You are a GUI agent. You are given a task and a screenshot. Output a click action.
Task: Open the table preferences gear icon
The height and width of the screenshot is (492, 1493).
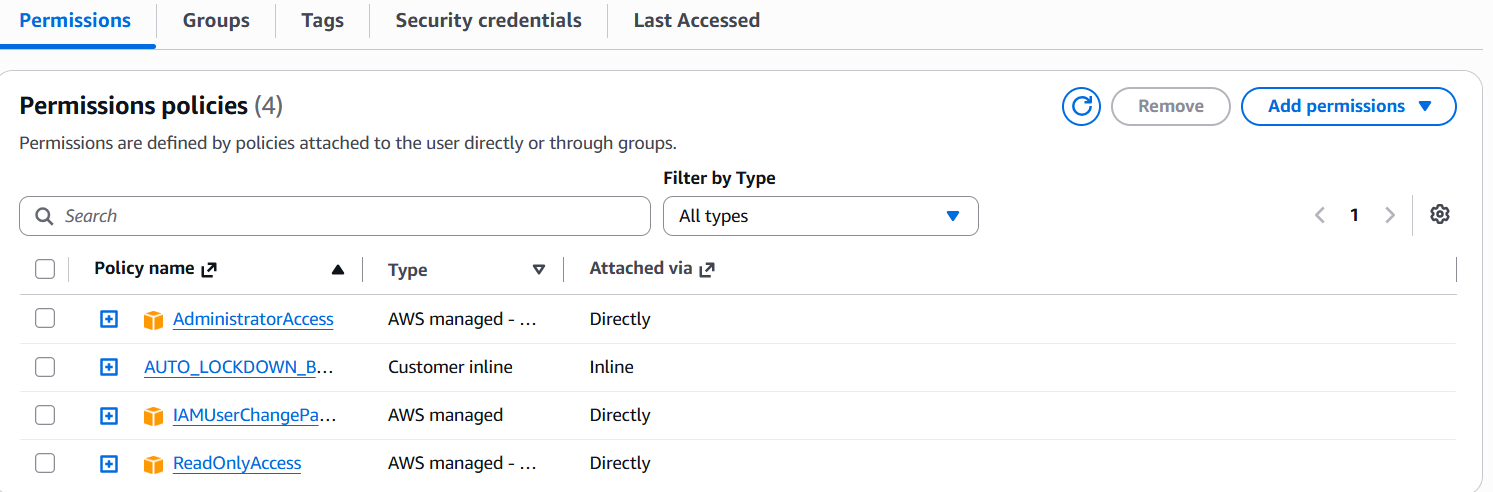(1440, 214)
